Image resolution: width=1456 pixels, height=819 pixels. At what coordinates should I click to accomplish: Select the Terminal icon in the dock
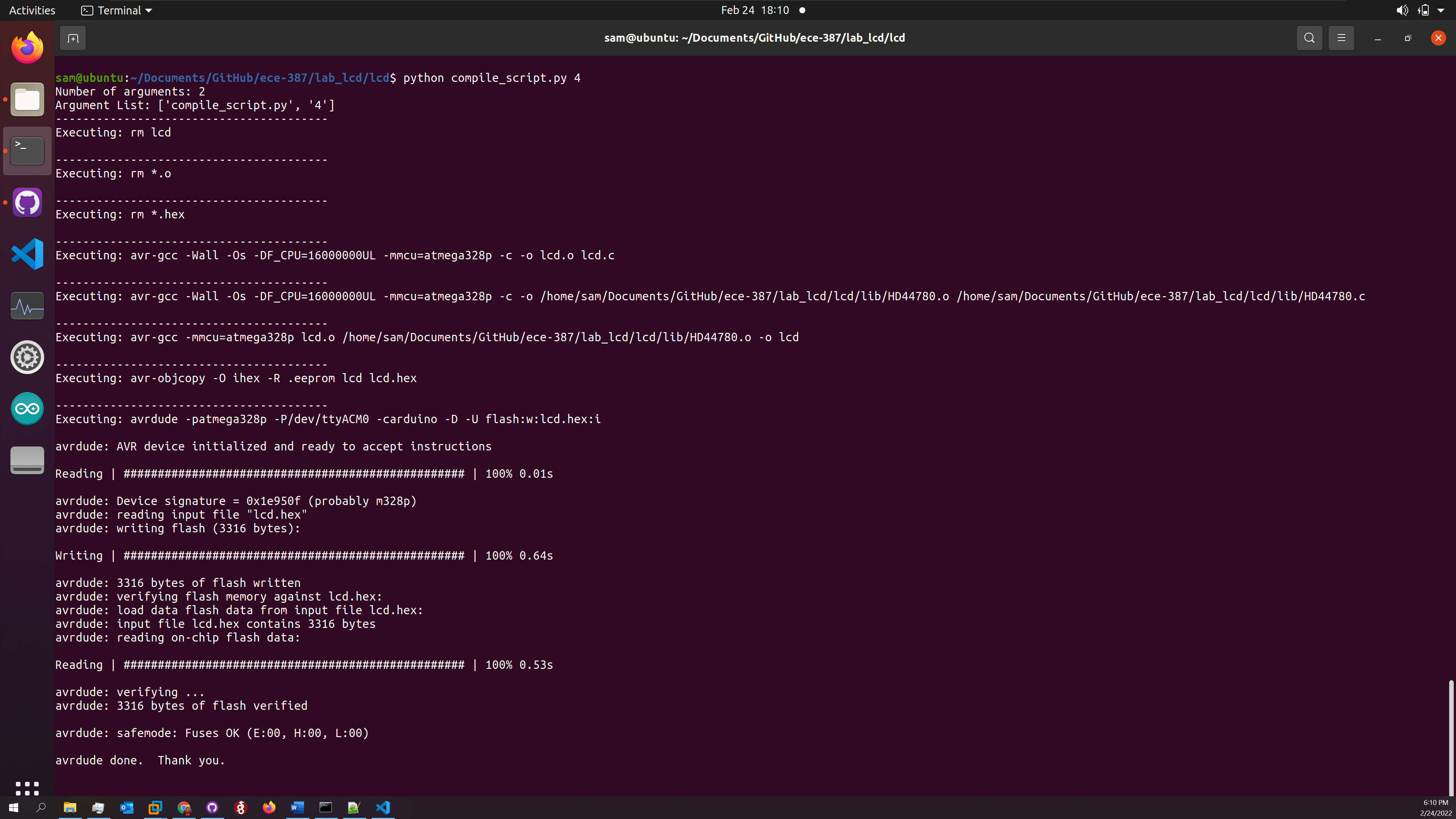tap(27, 151)
